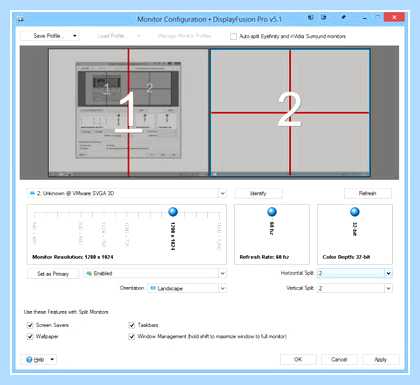This screenshot has width=420, height=385.
Task: Toggle the Window Management checkbox
Action: (x=132, y=336)
